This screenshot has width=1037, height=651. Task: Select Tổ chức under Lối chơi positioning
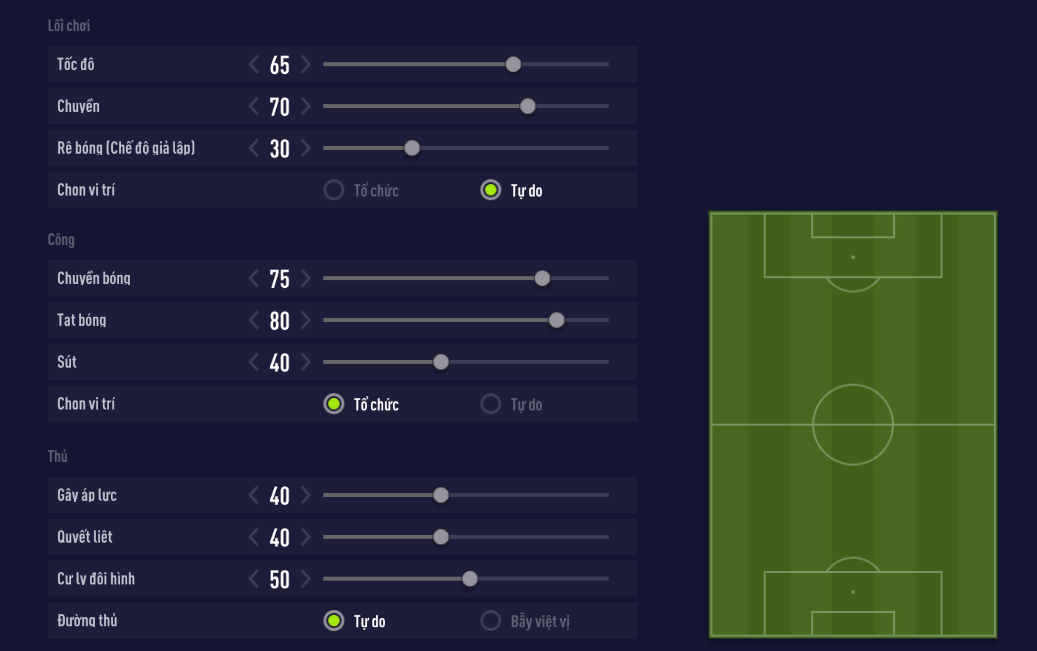click(334, 190)
